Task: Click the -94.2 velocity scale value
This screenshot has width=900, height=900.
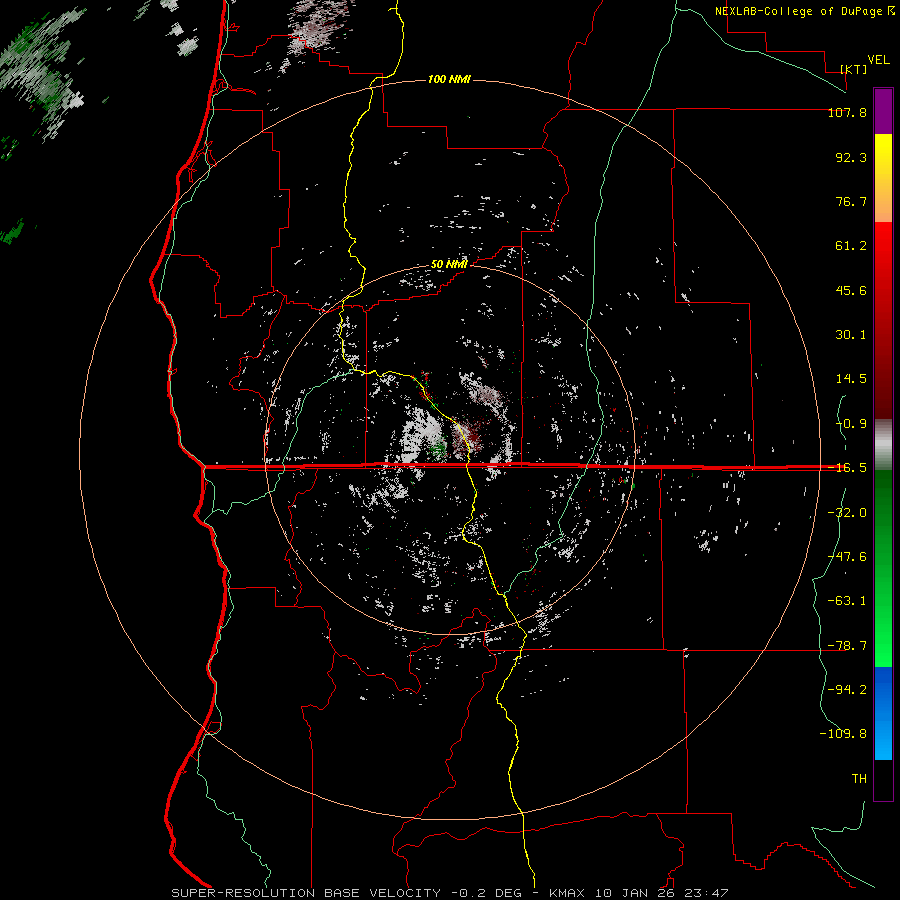Action: (x=847, y=690)
